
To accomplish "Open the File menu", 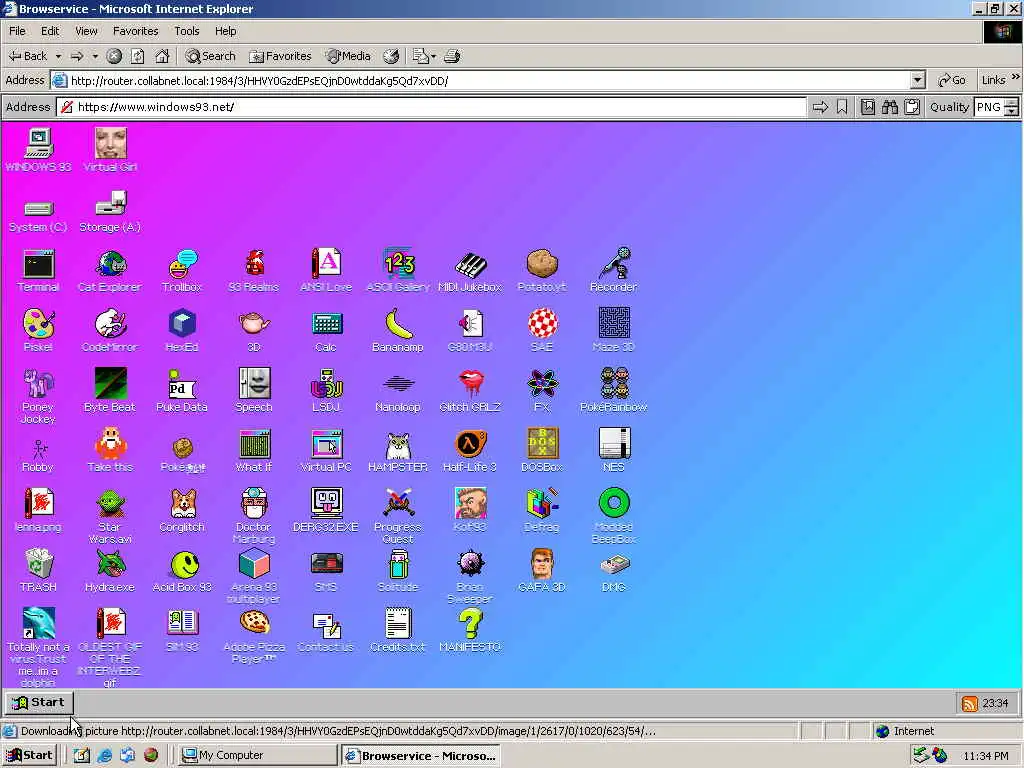I will point(18,31).
